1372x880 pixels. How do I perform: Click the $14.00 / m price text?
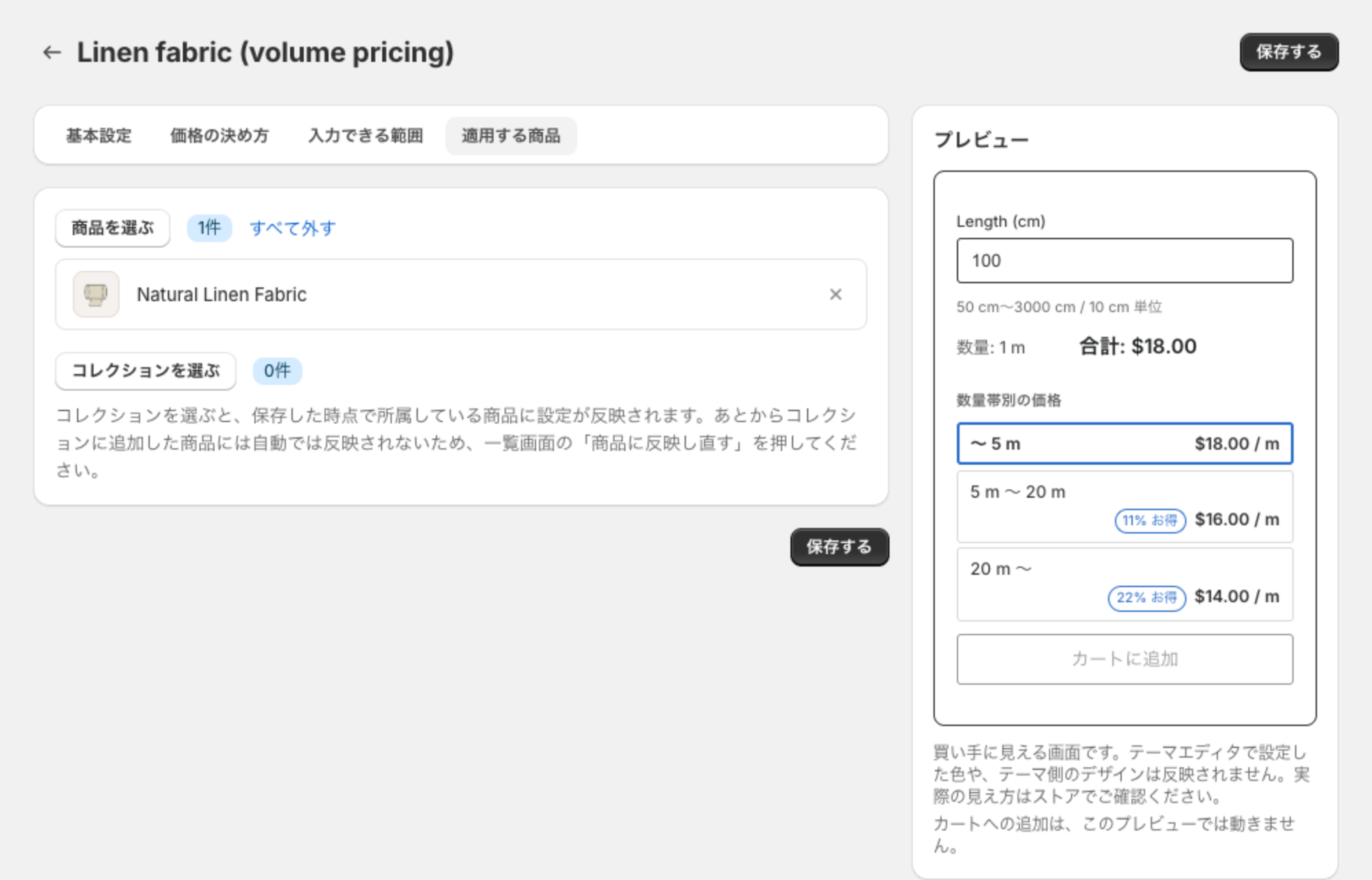point(1237,597)
